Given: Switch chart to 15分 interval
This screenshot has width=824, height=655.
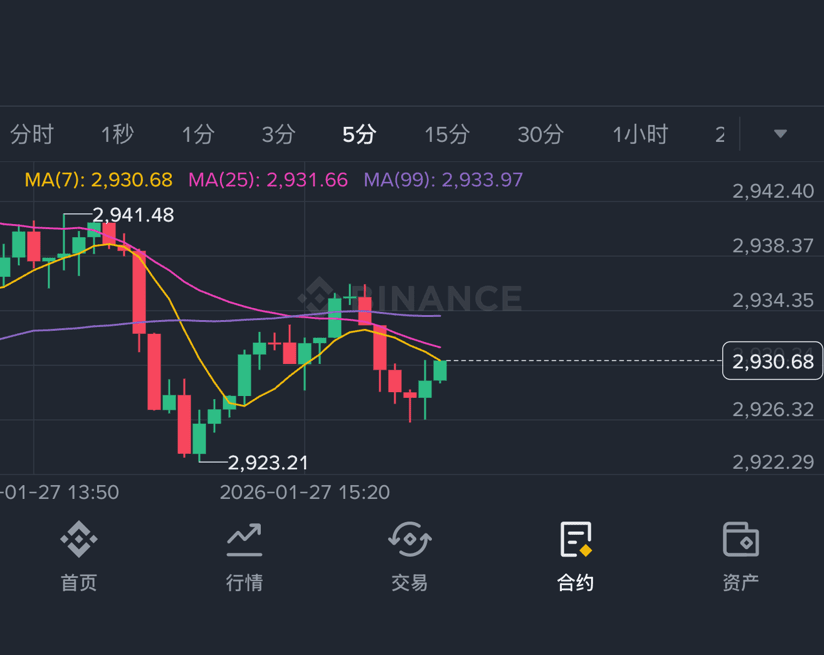Looking at the screenshot, I should tap(447, 135).
